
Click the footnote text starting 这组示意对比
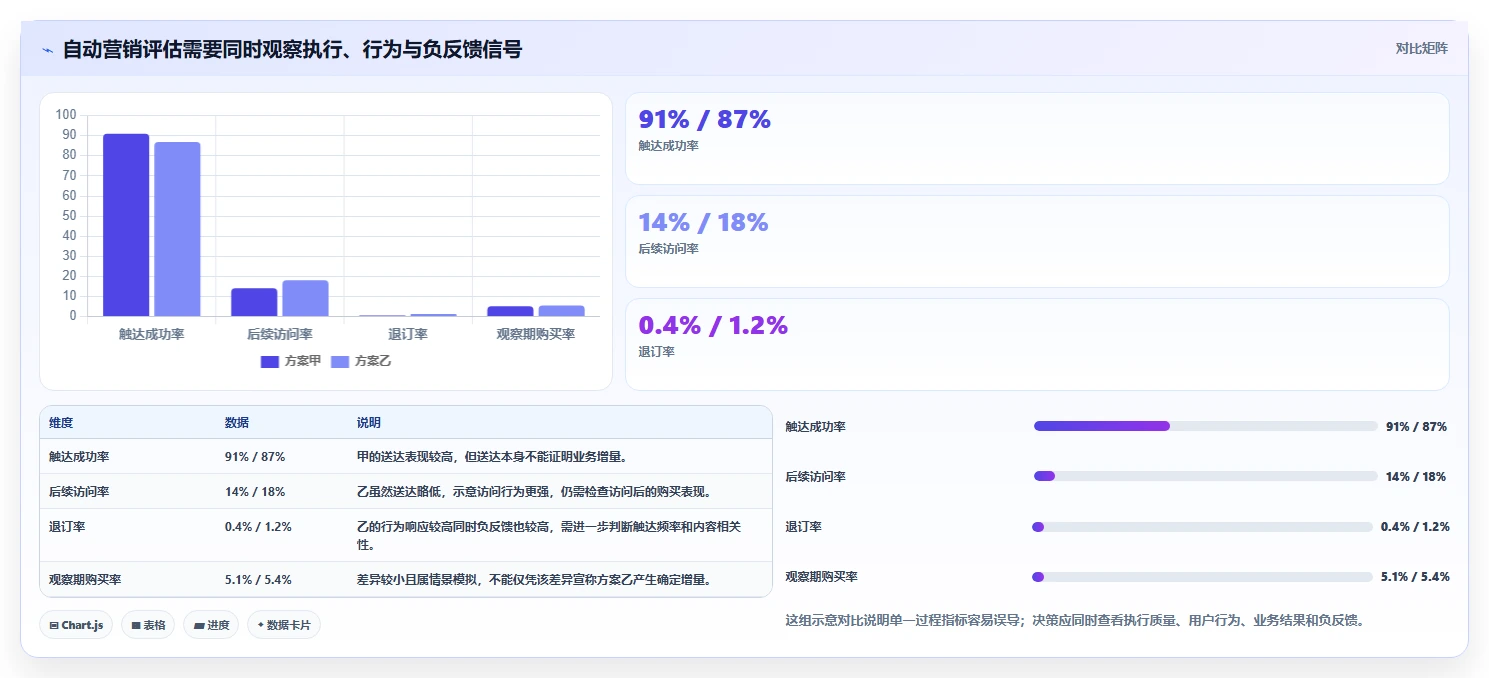tap(1075, 620)
